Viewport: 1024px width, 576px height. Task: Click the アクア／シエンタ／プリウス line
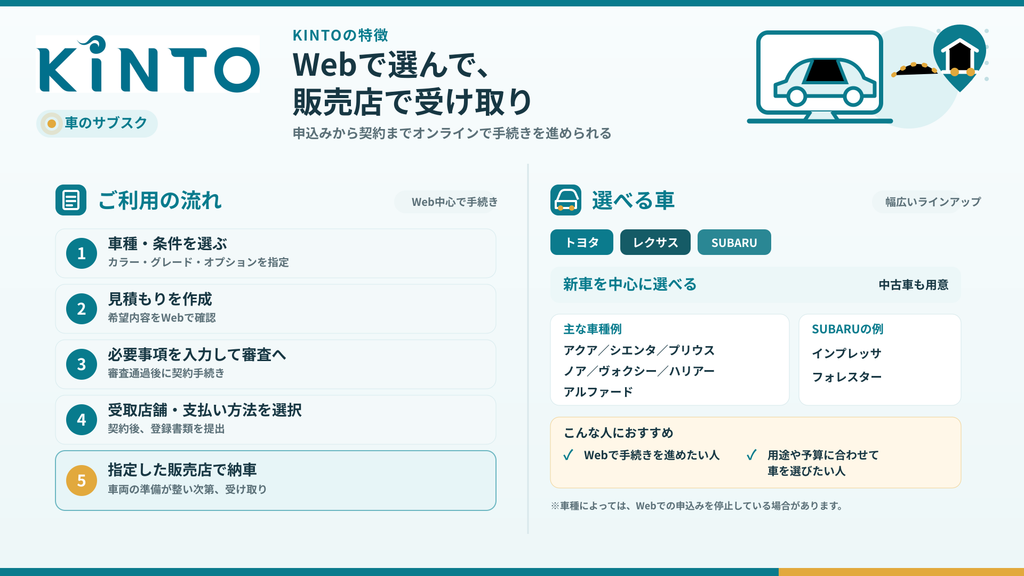tap(639, 350)
